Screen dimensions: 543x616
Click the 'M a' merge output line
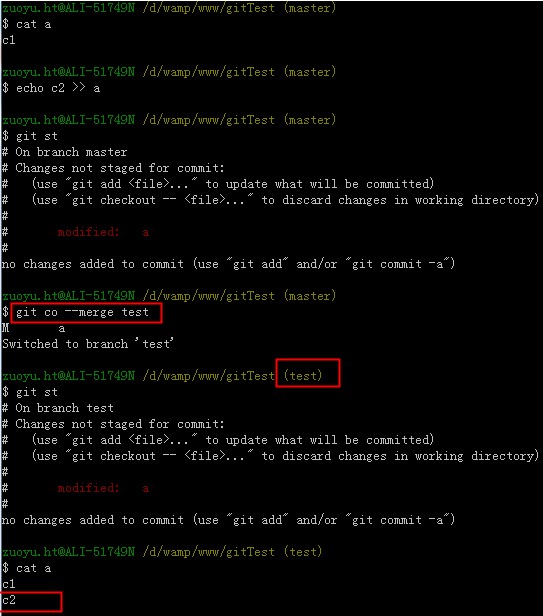pos(33,328)
